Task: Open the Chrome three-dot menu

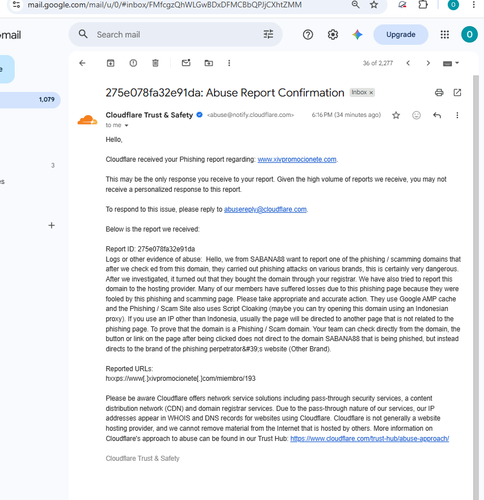Action: 473,5
